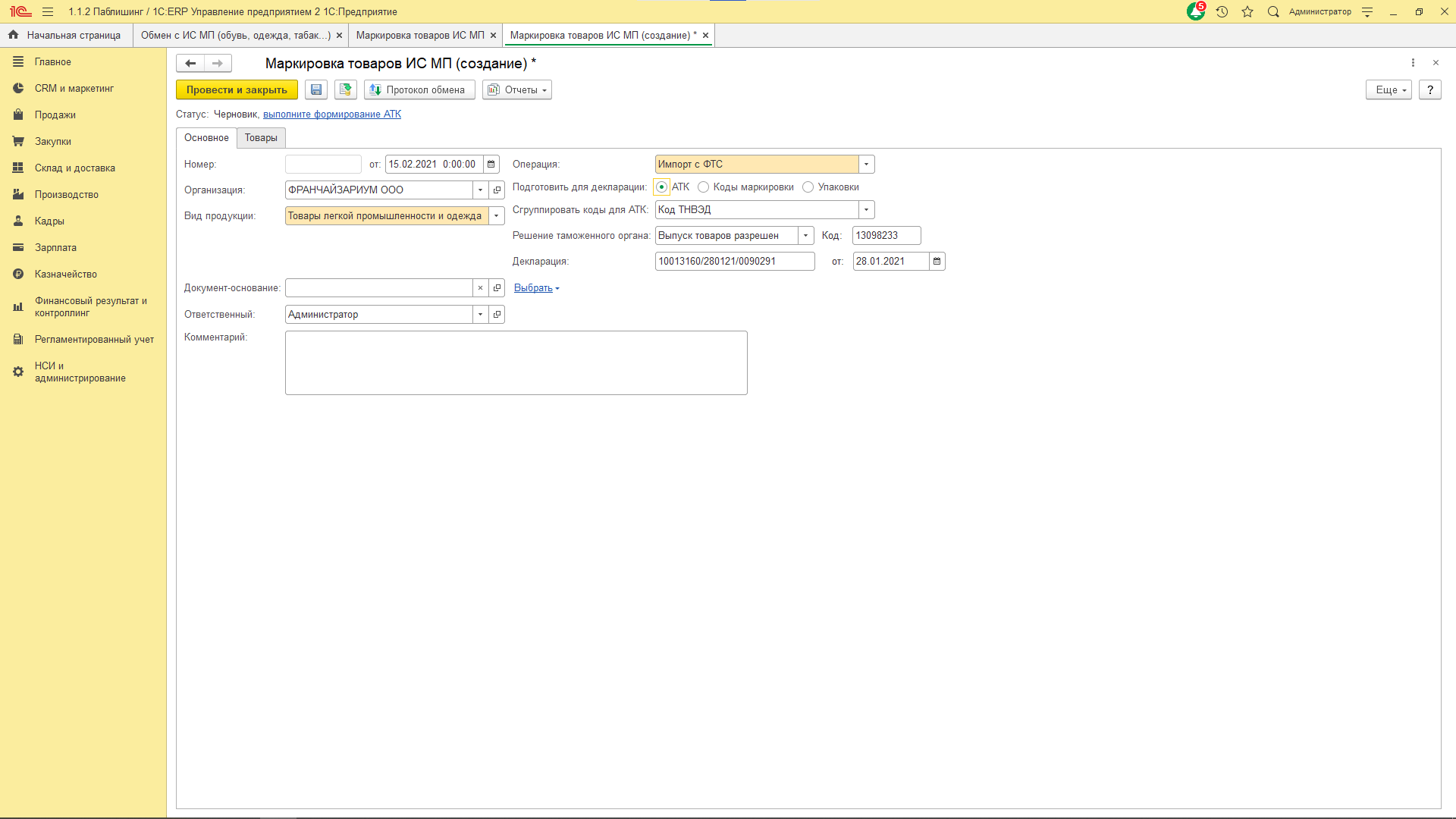1456x819 pixels.
Task: Open the Organization field link icon
Action: pyautogui.click(x=497, y=190)
